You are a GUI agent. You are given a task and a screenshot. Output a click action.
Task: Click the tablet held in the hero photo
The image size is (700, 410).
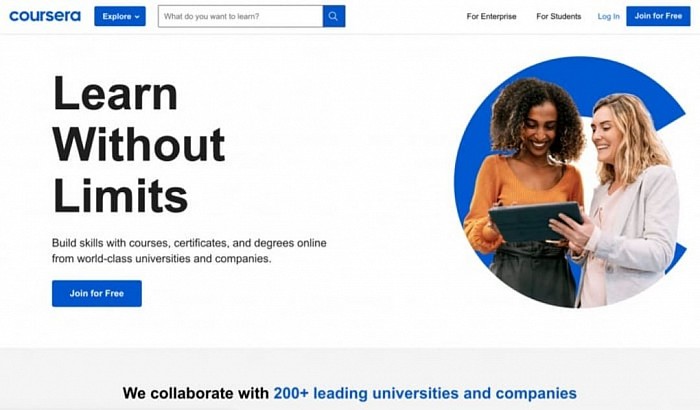pos(535,222)
